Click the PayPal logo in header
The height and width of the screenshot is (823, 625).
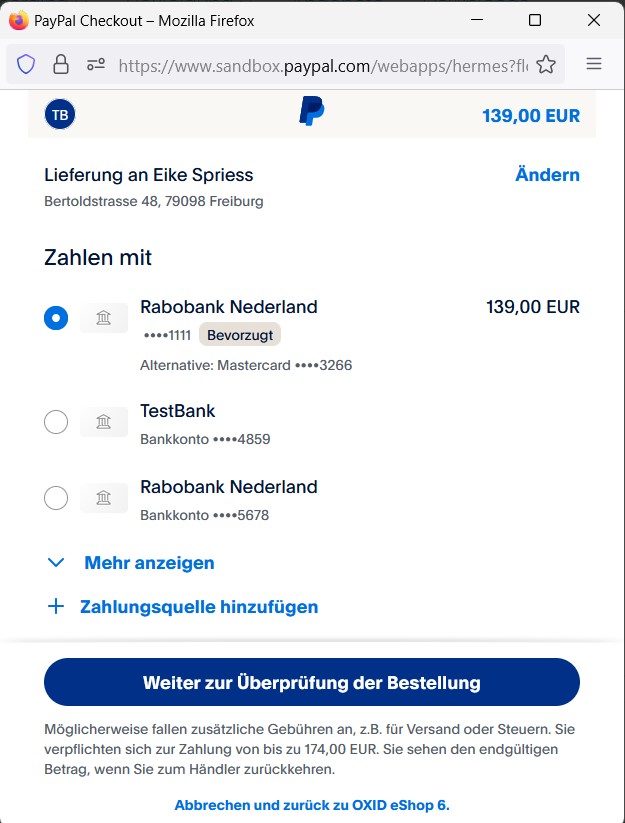click(311, 112)
